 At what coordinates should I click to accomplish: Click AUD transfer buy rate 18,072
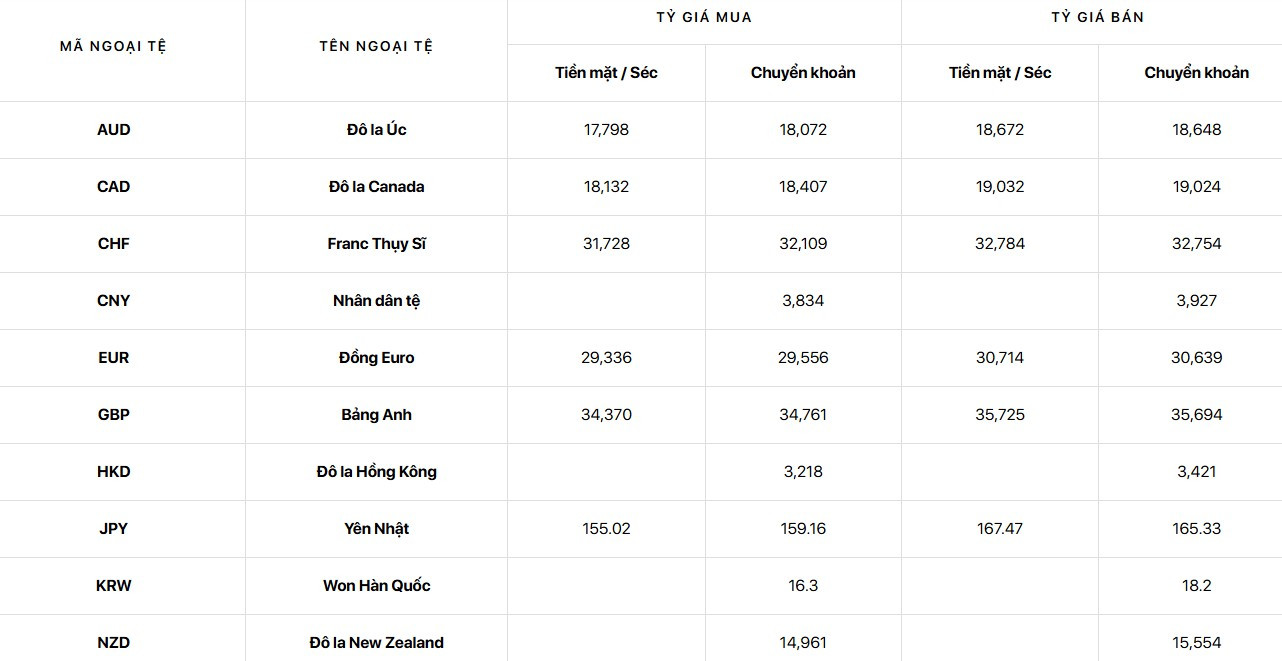[x=803, y=130]
